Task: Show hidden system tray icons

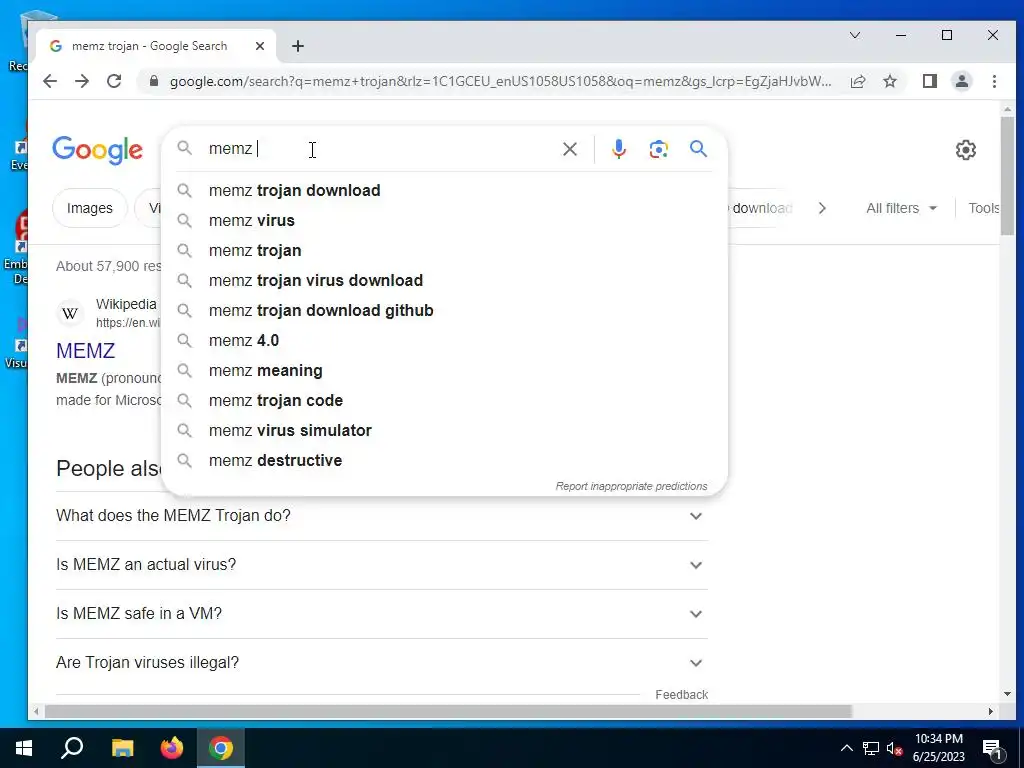Action: click(x=846, y=748)
